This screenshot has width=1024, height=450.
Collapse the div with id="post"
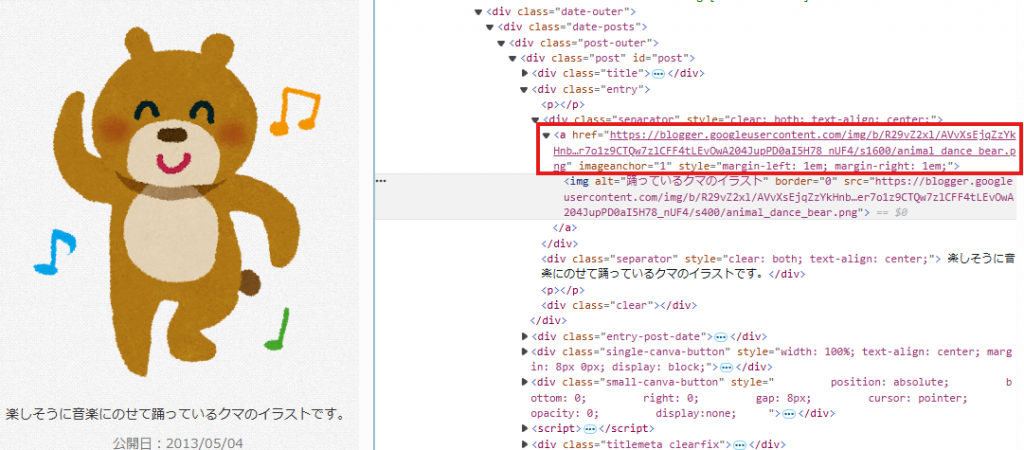[x=513, y=59]
